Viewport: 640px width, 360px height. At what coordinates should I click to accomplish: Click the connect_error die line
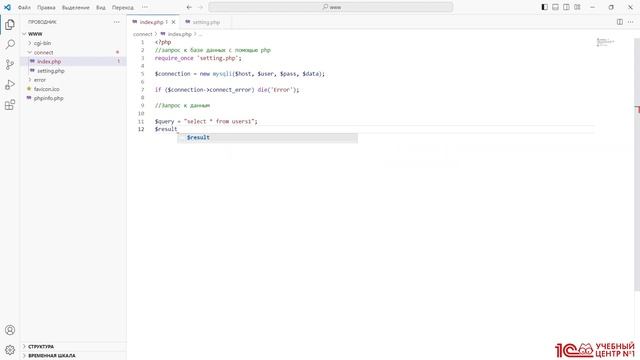pos(227,90)
